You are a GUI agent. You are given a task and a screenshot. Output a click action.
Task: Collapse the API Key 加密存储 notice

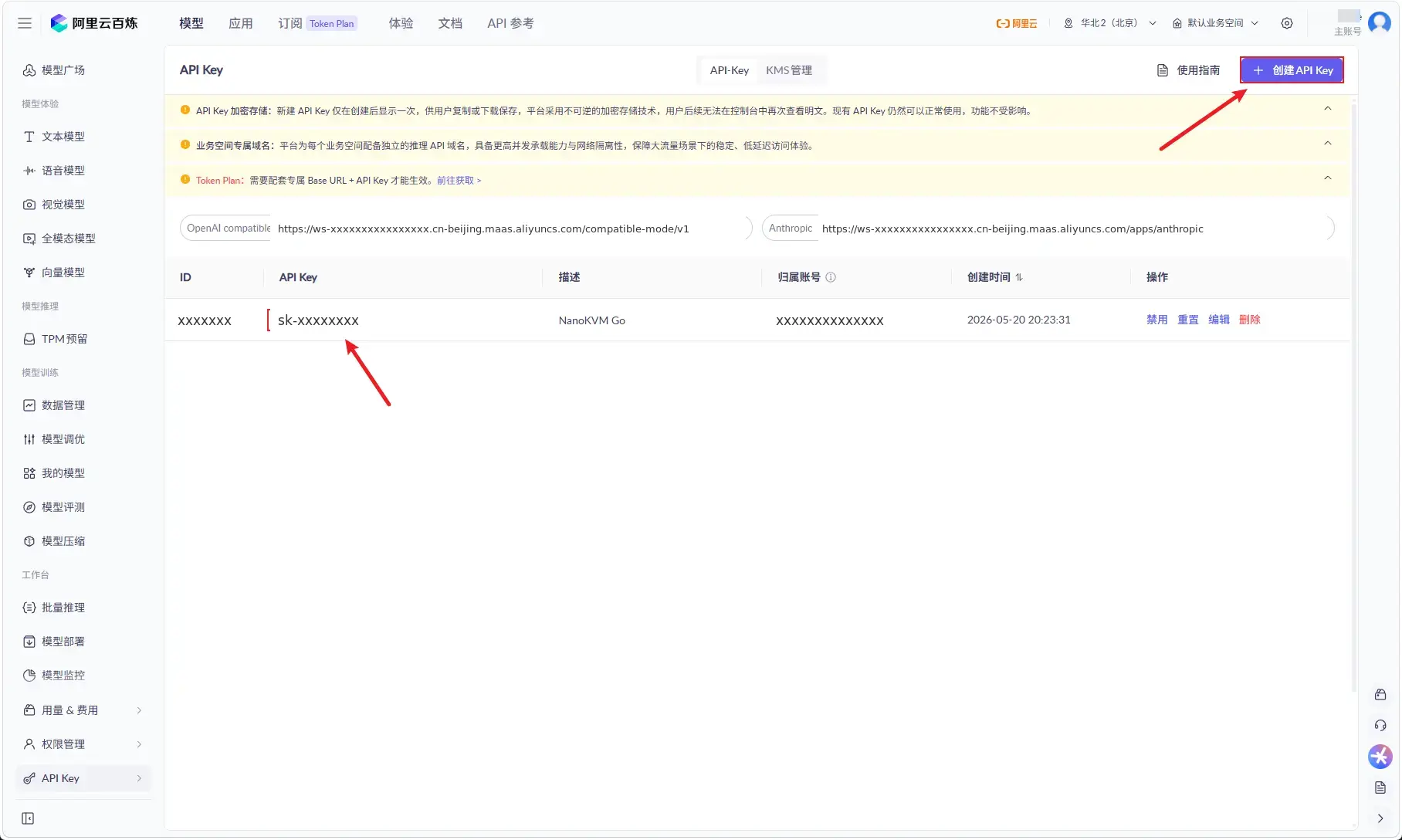point(1328,109)
